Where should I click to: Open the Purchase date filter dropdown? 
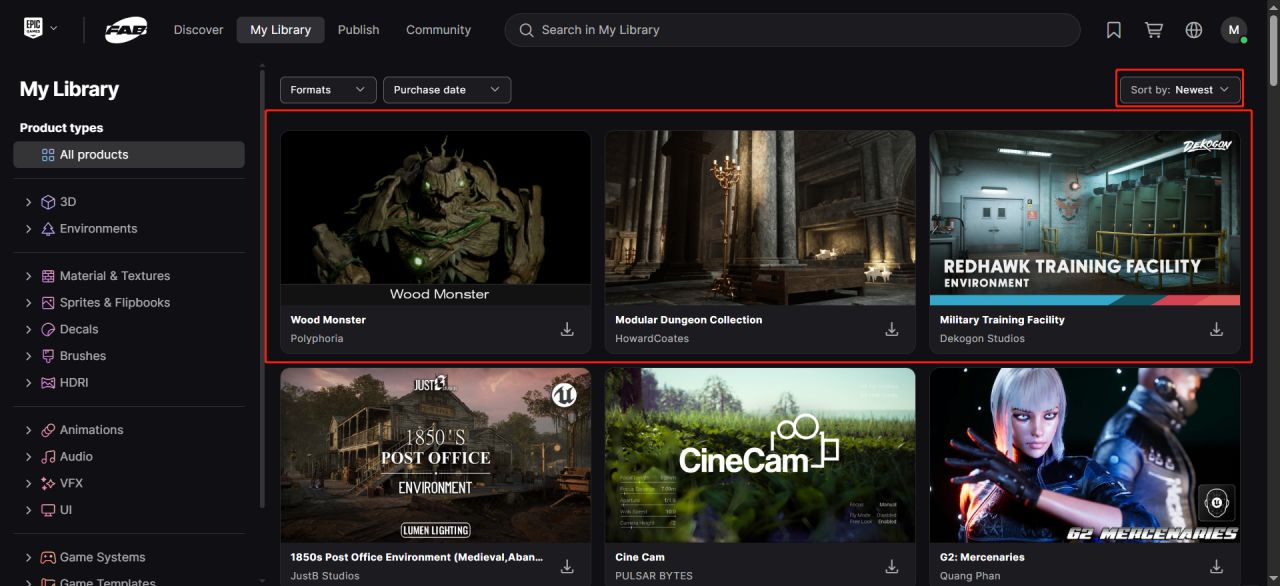tap(447, 90)
